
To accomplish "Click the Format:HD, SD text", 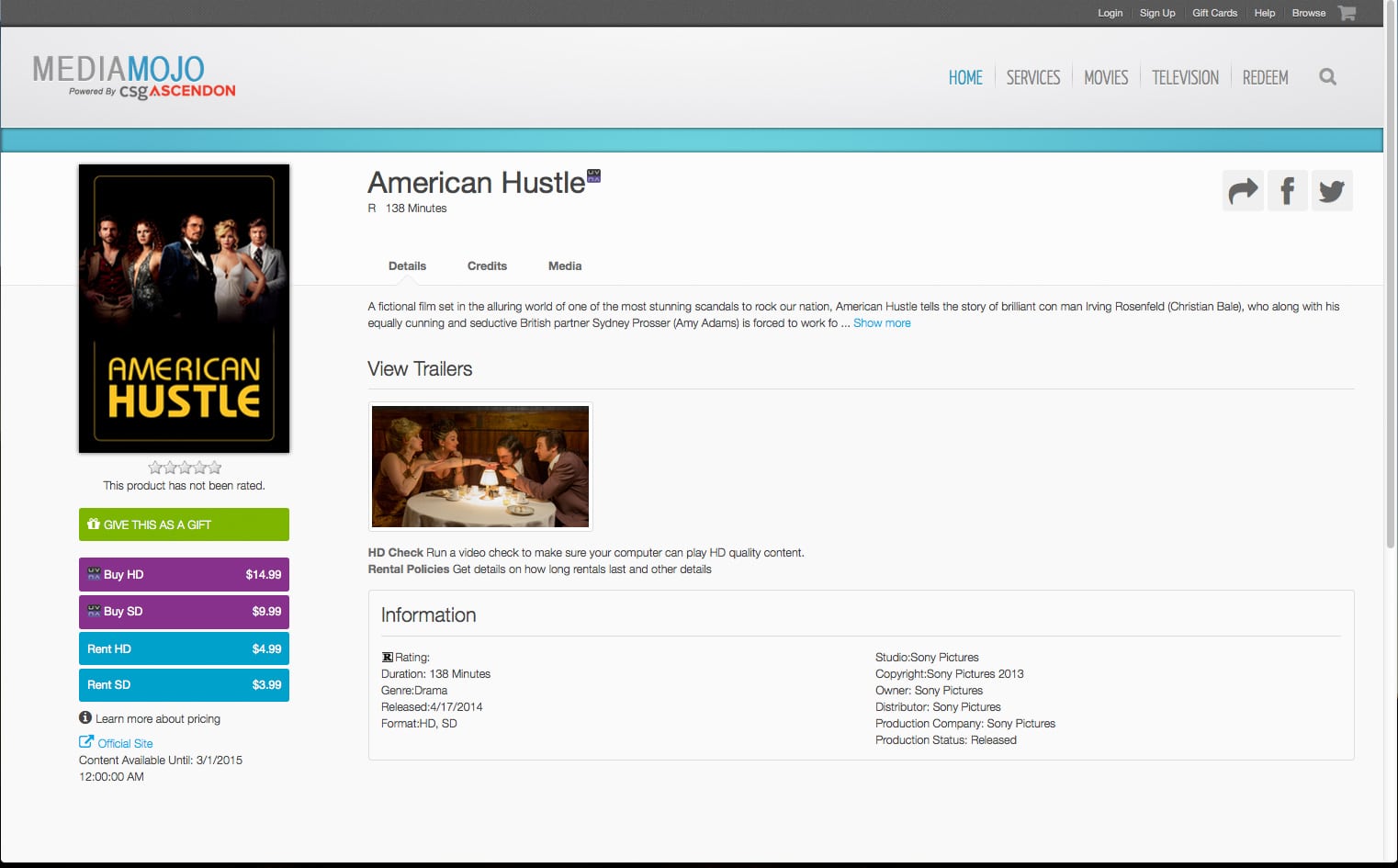I will click(x=419, y=724).
